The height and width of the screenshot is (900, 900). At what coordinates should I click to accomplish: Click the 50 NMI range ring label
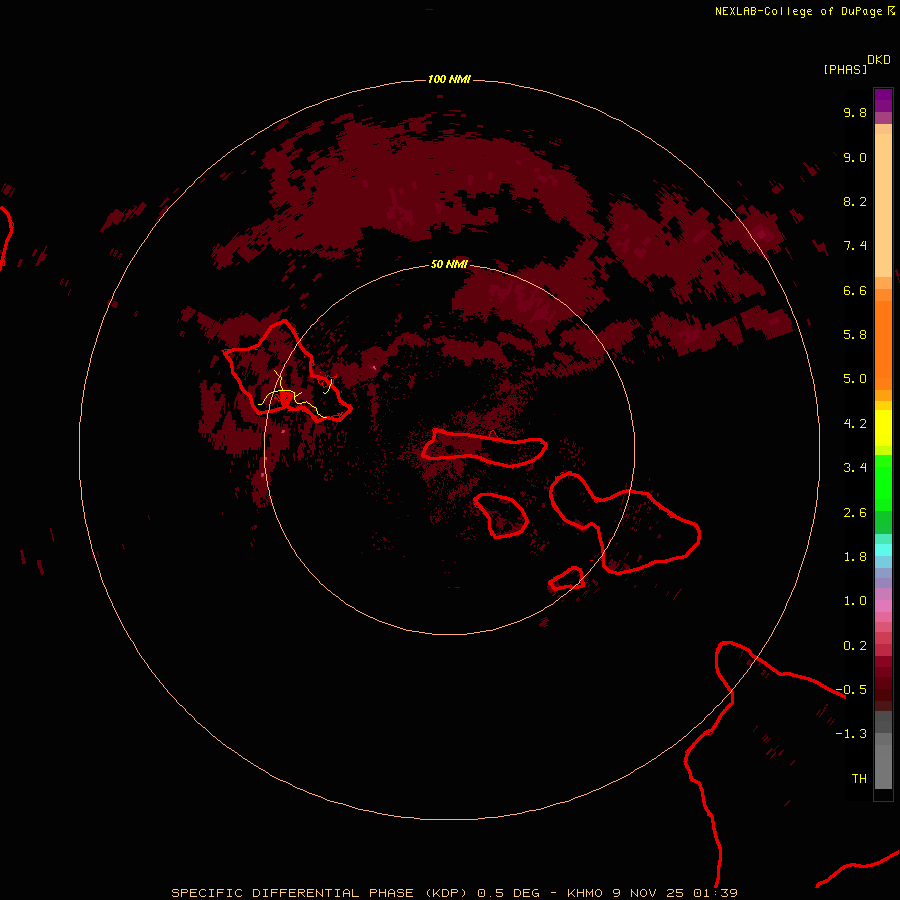pos(449,265)
